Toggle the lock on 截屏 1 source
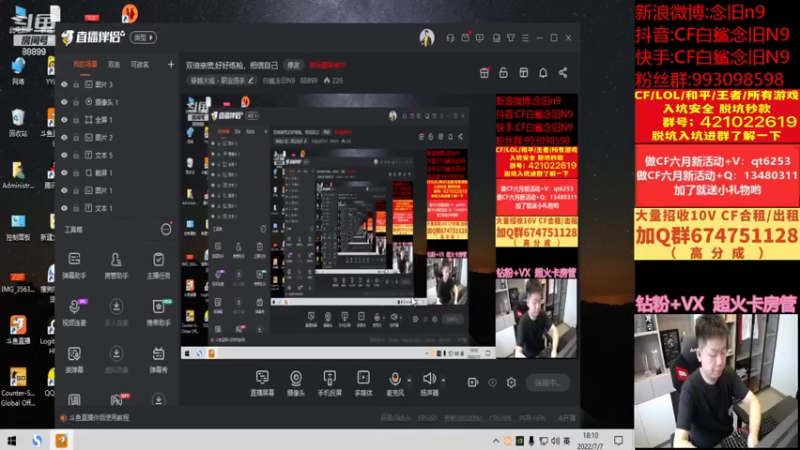The width and height of the screenshot is (800, 450). (76, 172)
